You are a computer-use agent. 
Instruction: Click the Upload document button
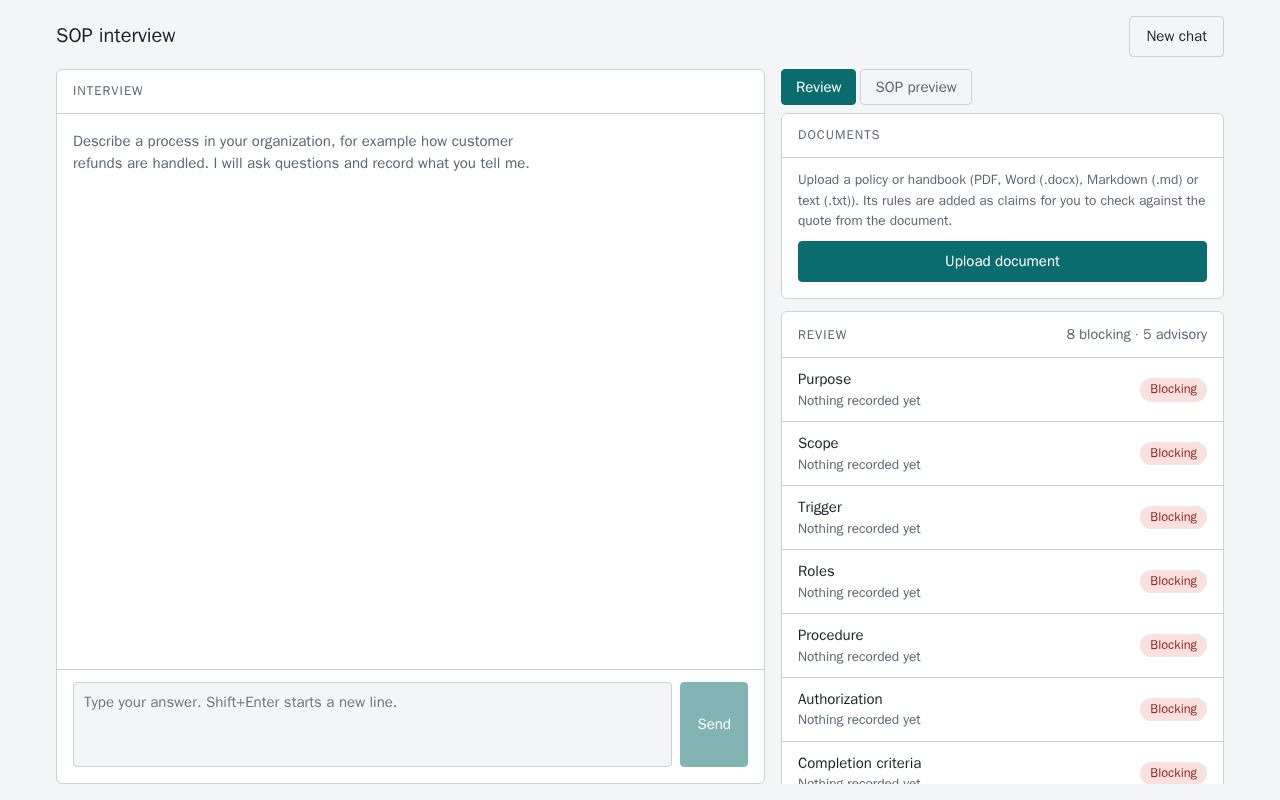(x=1002, y=261)
